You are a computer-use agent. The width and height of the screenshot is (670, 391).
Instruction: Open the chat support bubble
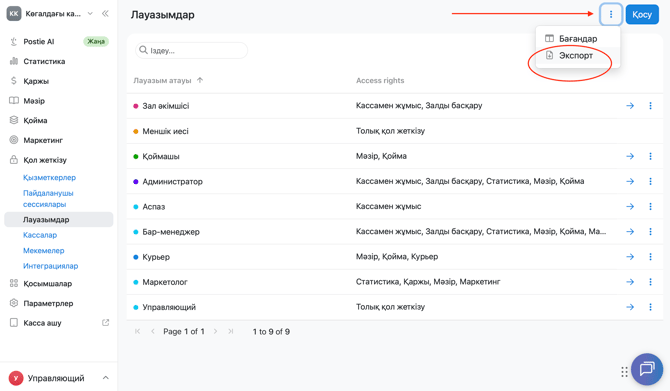647,369
